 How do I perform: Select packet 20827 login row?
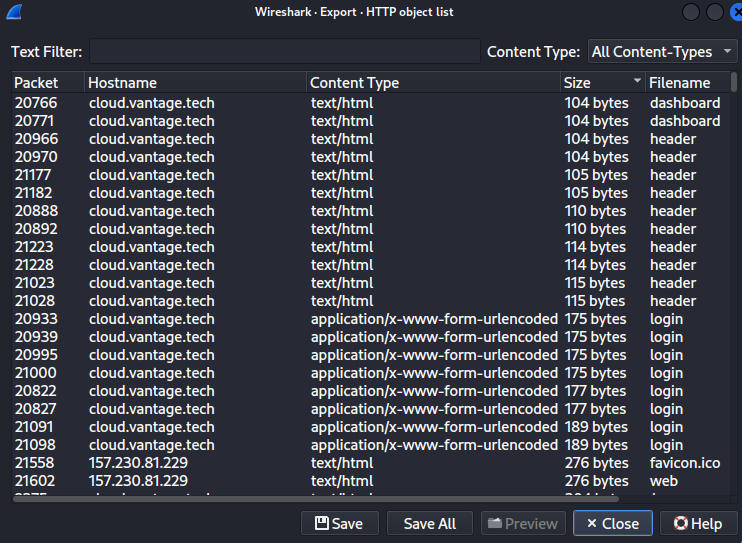(x=371, y=409)
